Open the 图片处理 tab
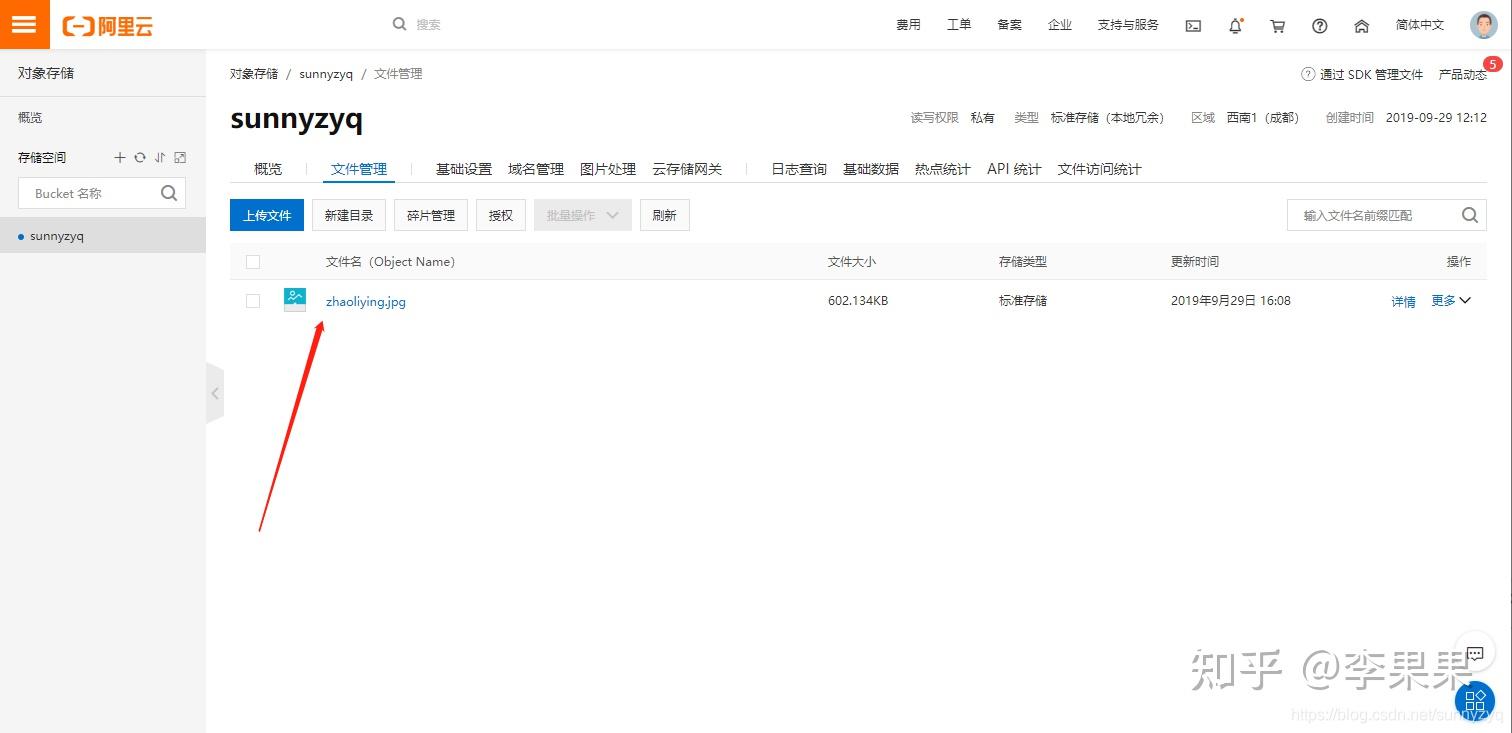1512x733 pixels. pyautogui.click(x=608, y=169)
